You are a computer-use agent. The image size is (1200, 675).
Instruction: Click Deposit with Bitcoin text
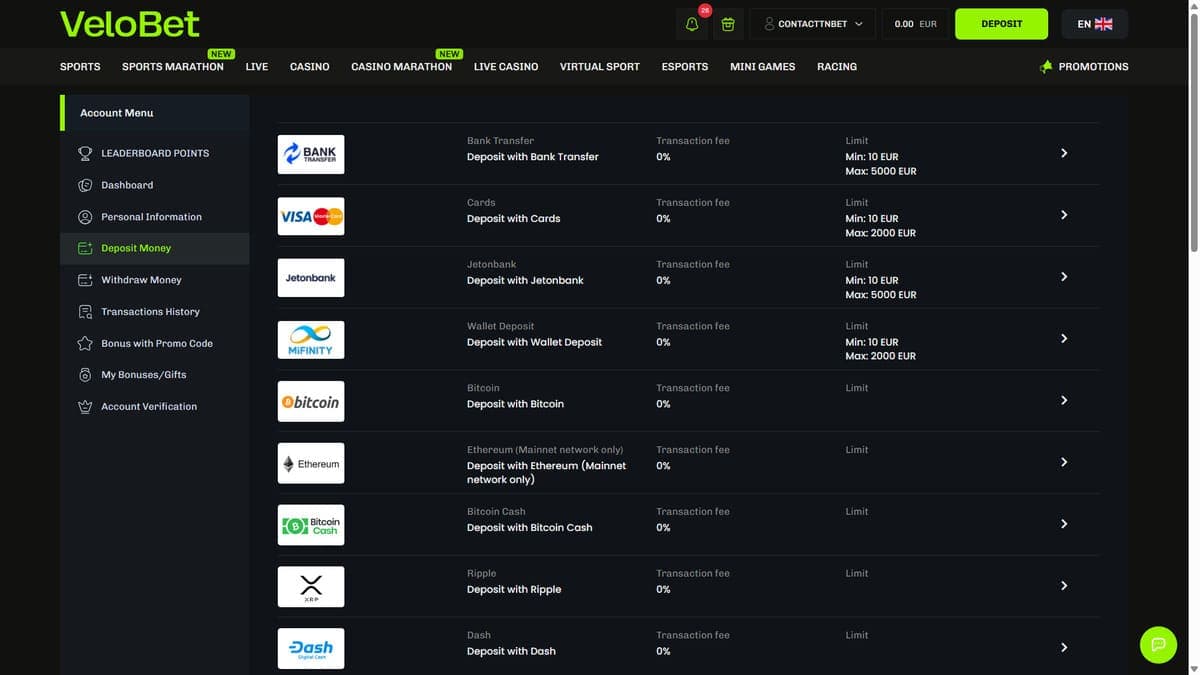tap(516, 404)
